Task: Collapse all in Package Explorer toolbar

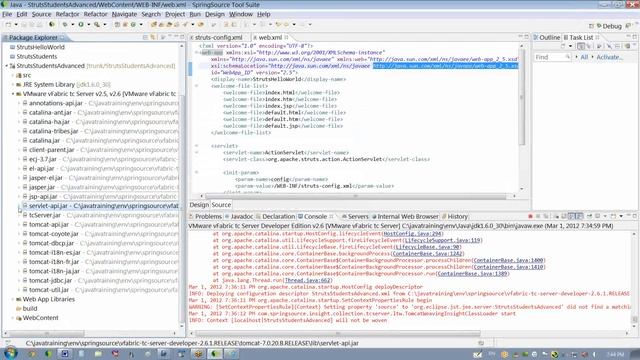Action: coord(145,37)
